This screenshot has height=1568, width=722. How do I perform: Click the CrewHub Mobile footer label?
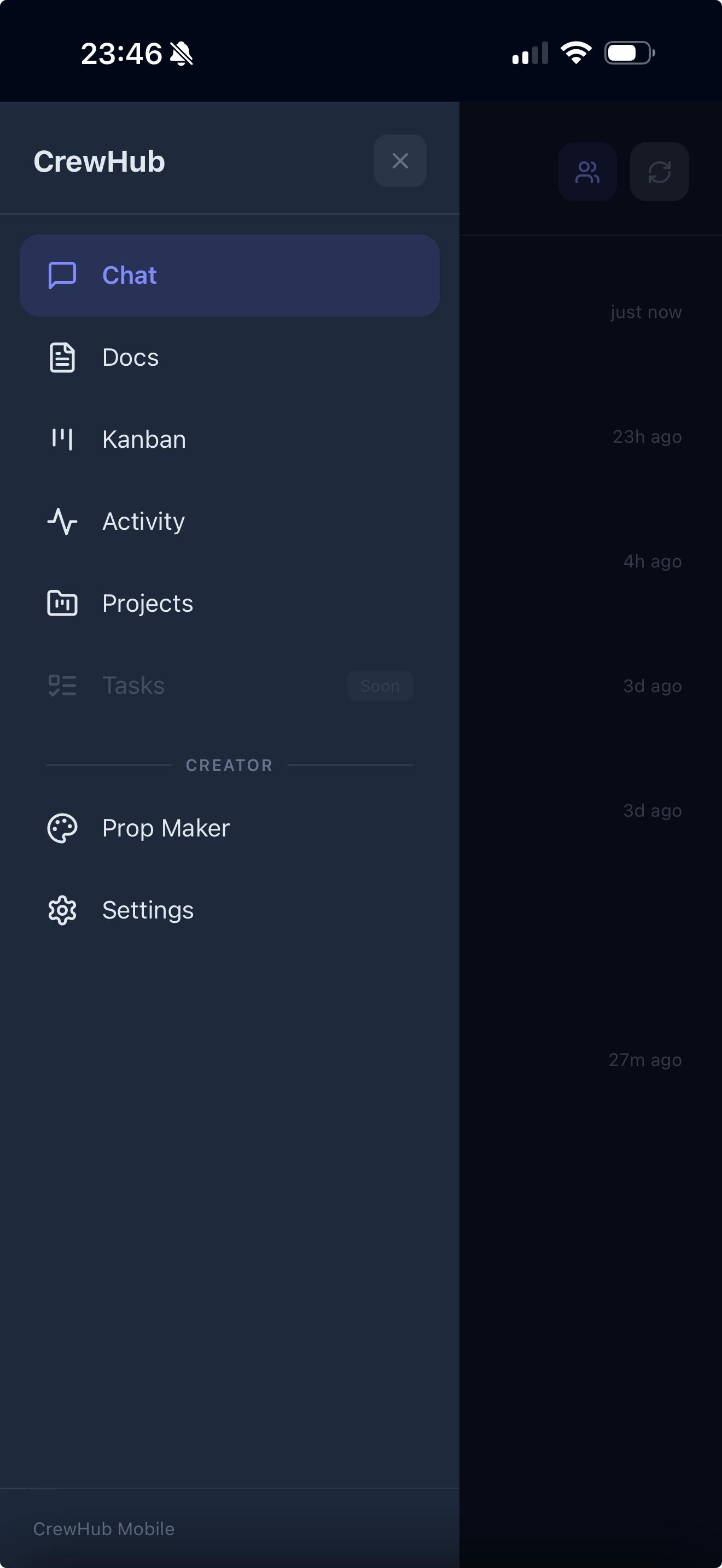point(104,1529)
